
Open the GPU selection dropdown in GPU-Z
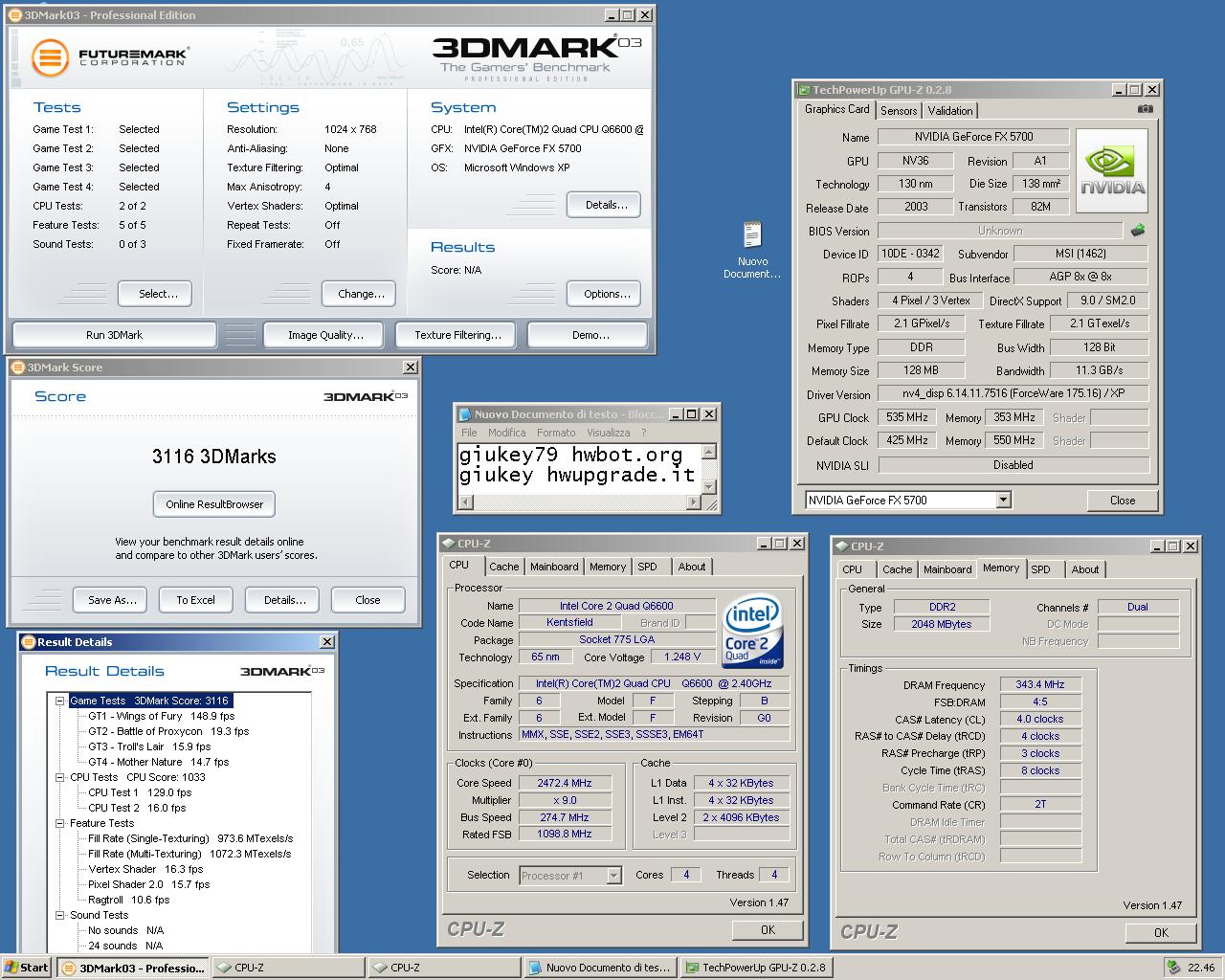click(1003, 500)
